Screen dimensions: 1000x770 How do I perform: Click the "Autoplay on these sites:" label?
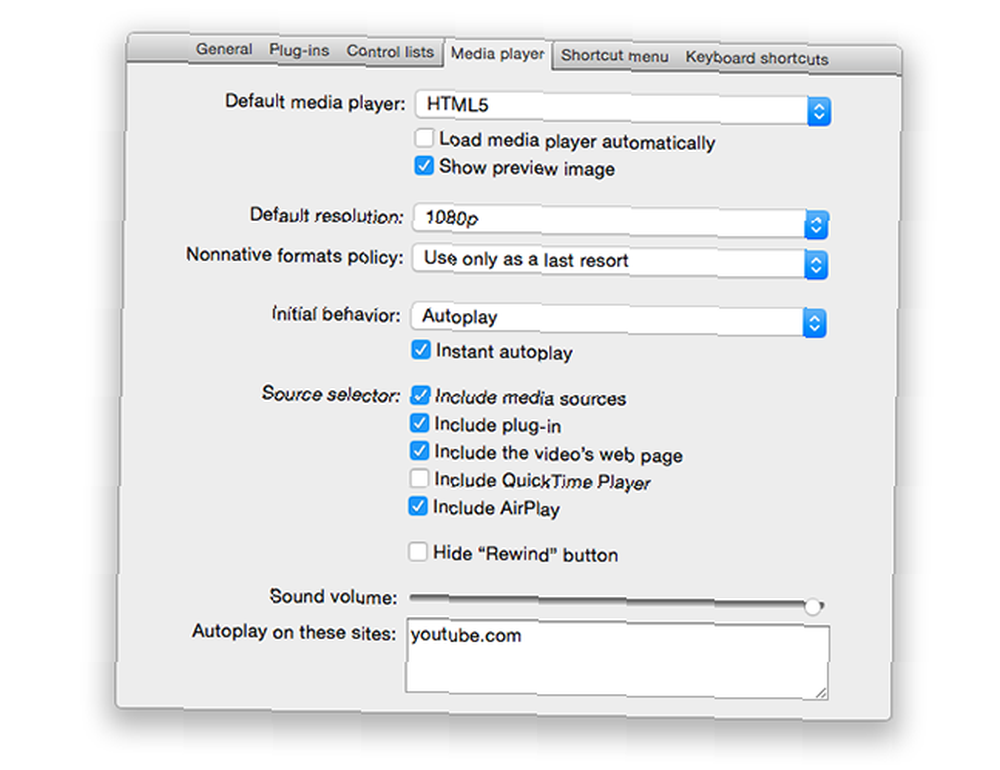294,632
